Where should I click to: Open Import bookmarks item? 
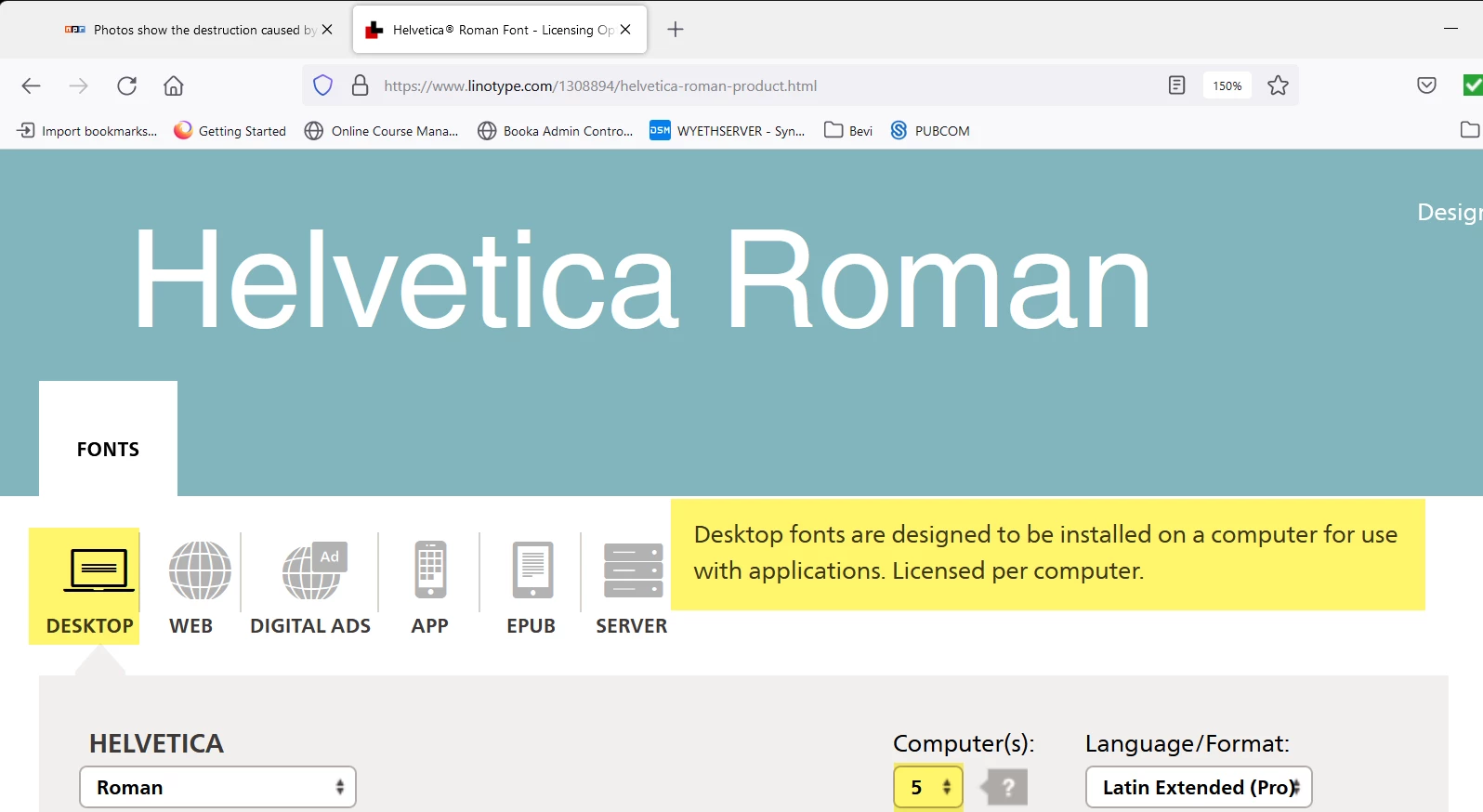87,131
